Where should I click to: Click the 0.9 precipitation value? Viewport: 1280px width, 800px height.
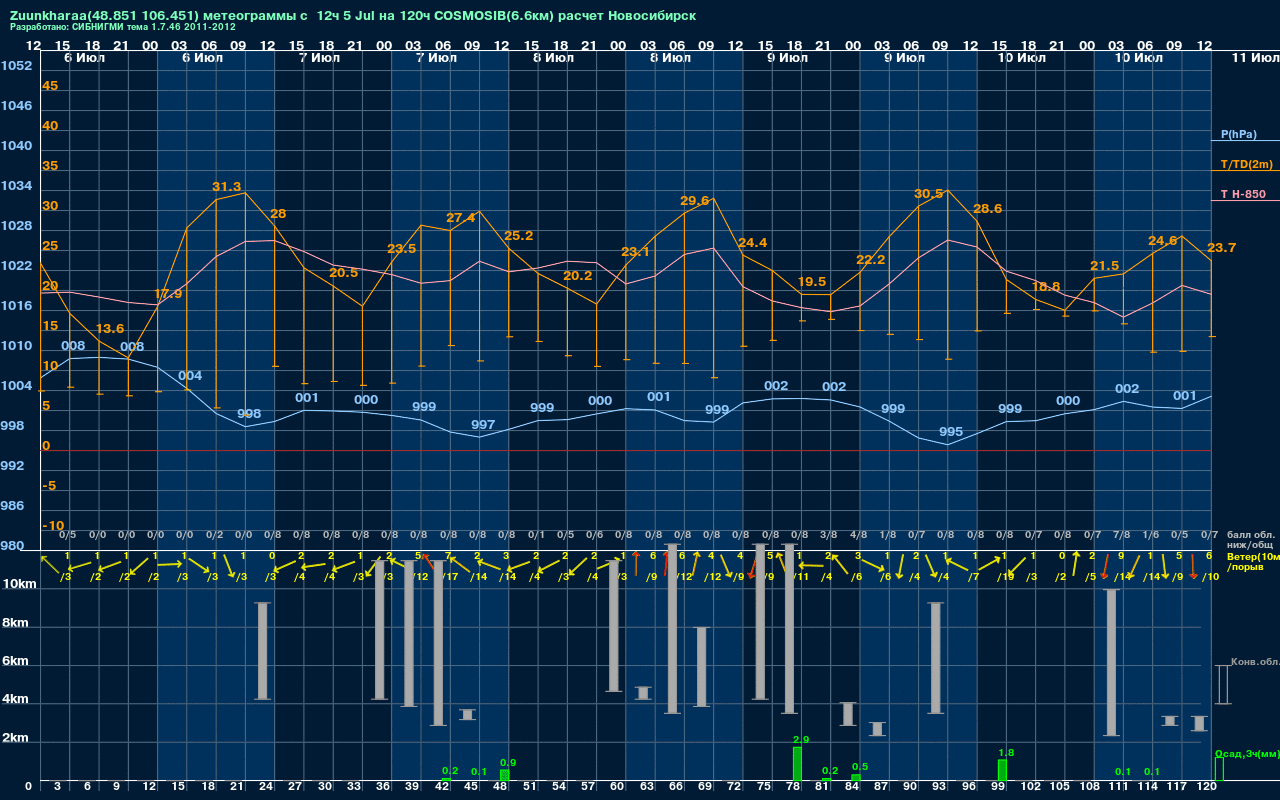tap(508, 763)
